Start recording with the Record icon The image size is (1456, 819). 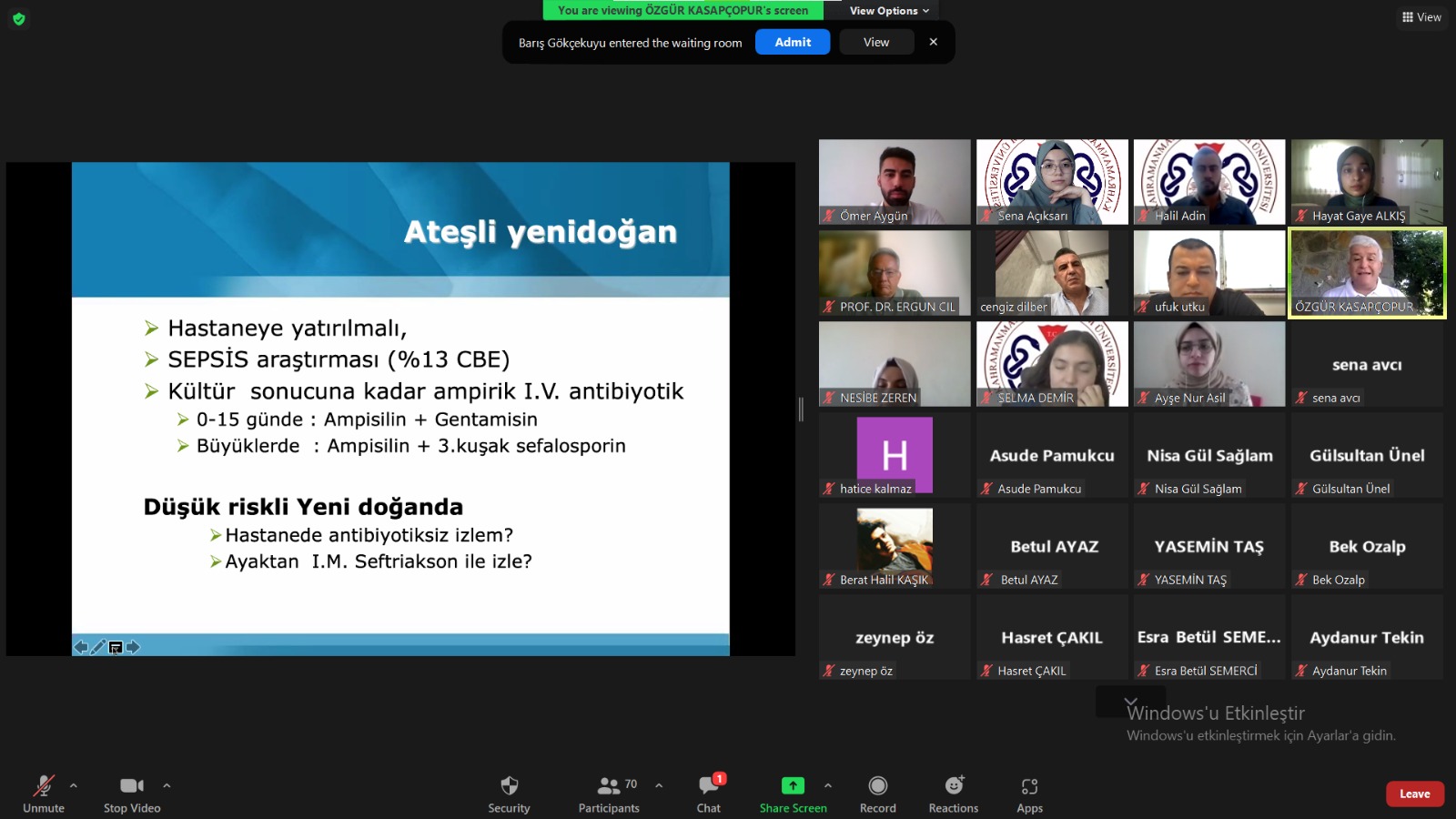click(877, 786)
